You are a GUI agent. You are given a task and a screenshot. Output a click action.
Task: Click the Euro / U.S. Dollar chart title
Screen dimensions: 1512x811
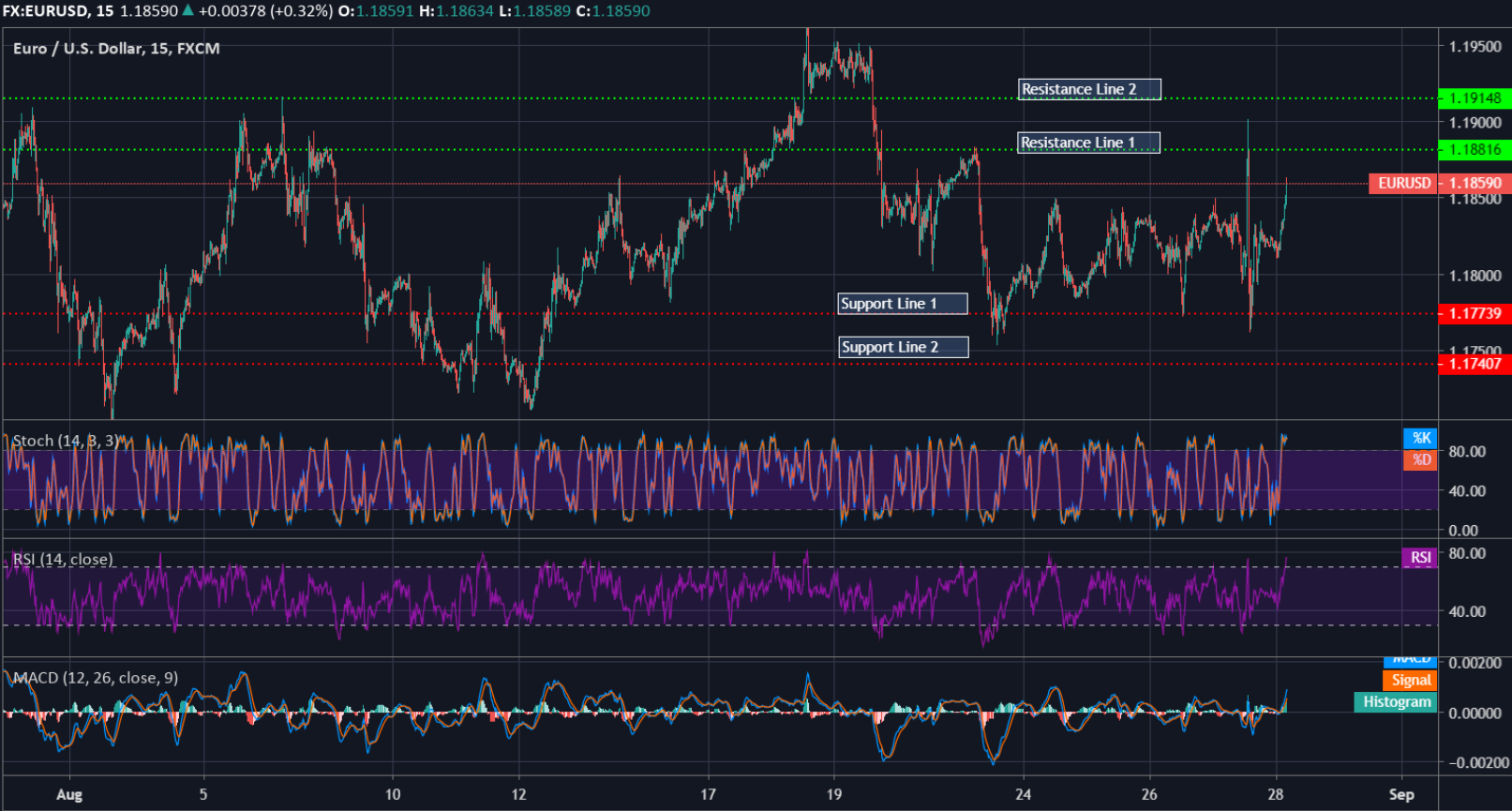click(x=116, y=48)
